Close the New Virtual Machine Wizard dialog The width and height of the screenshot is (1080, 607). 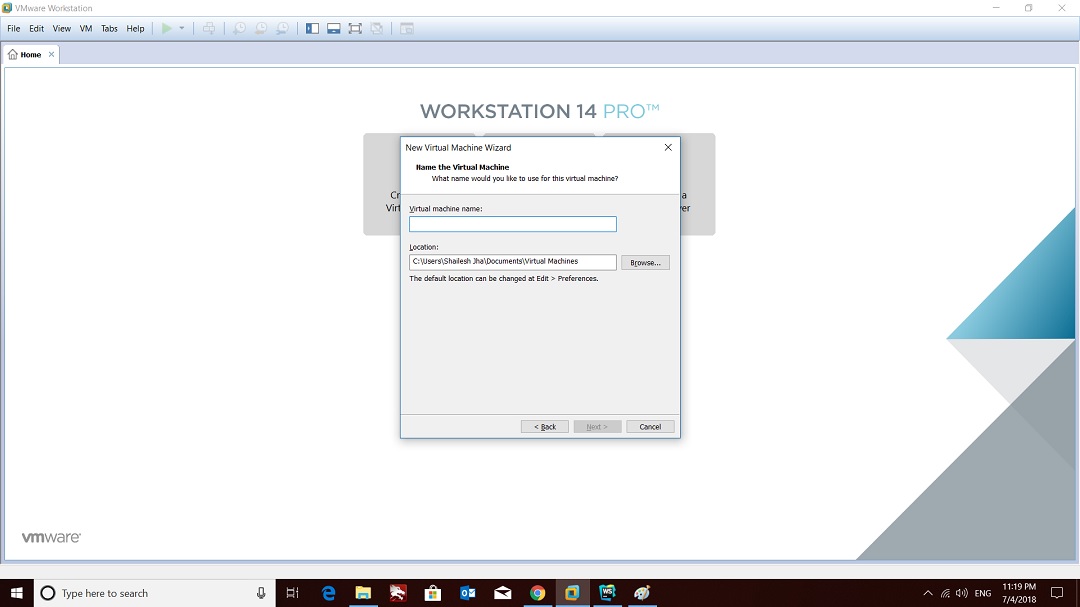[x=668, y=147]
